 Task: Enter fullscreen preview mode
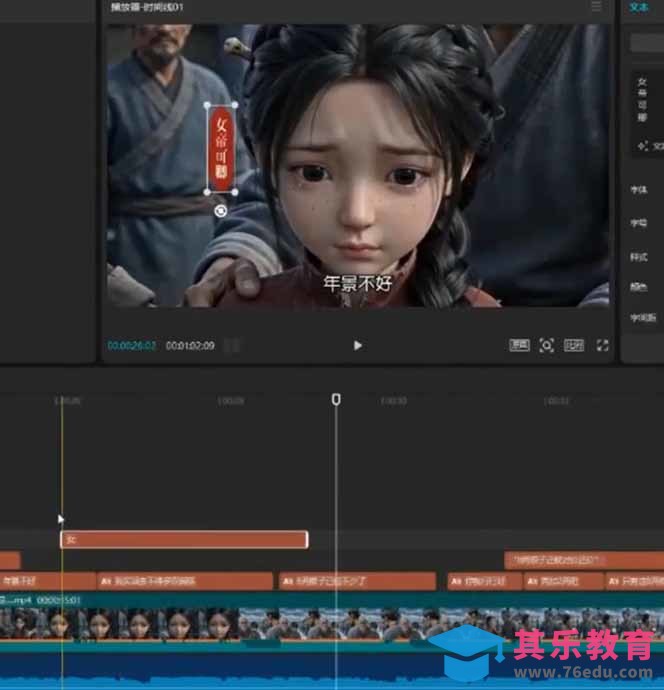tap(602, 345)
